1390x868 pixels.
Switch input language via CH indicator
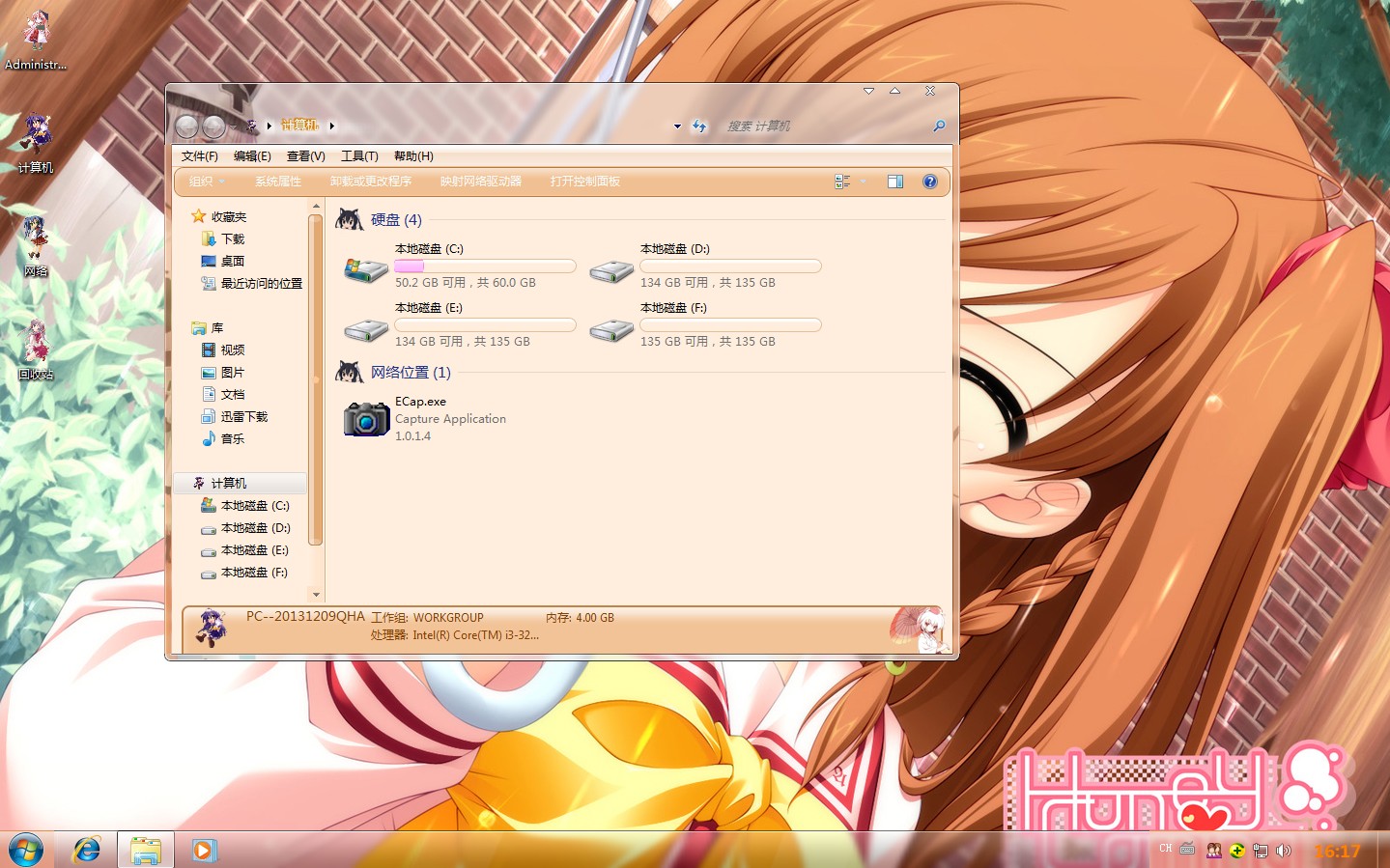(x=1166, y=849)
